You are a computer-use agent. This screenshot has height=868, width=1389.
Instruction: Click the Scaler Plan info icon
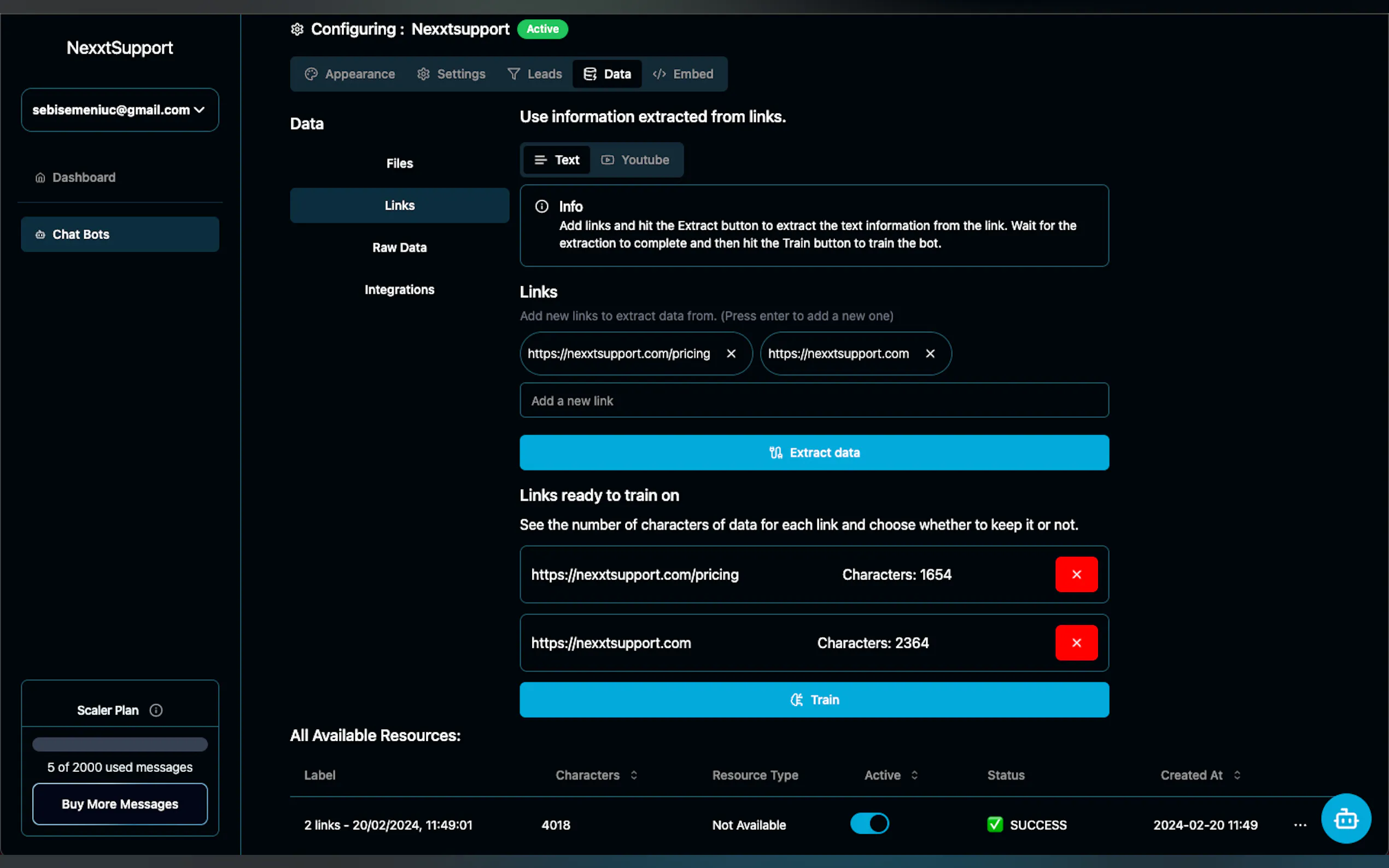pos(156,710)
